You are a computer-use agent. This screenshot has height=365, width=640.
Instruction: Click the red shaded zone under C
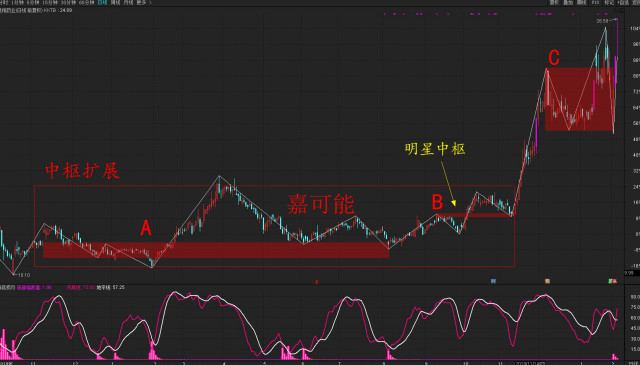(579, 99)
